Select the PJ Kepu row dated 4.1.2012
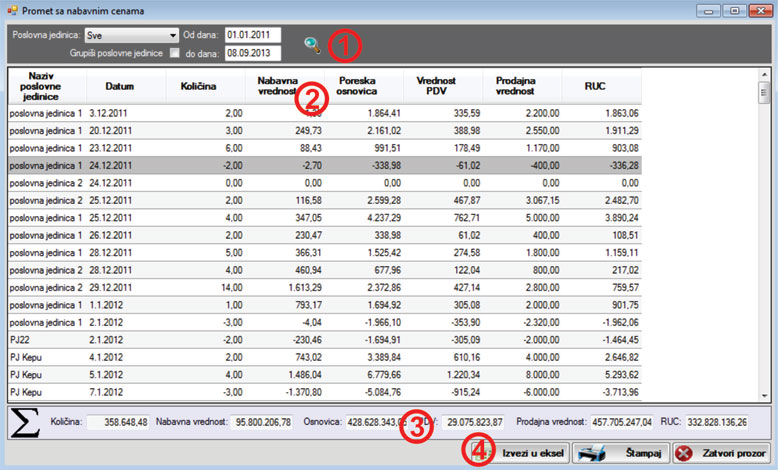This screenshot has width=778, height=470. pos(324,357)
